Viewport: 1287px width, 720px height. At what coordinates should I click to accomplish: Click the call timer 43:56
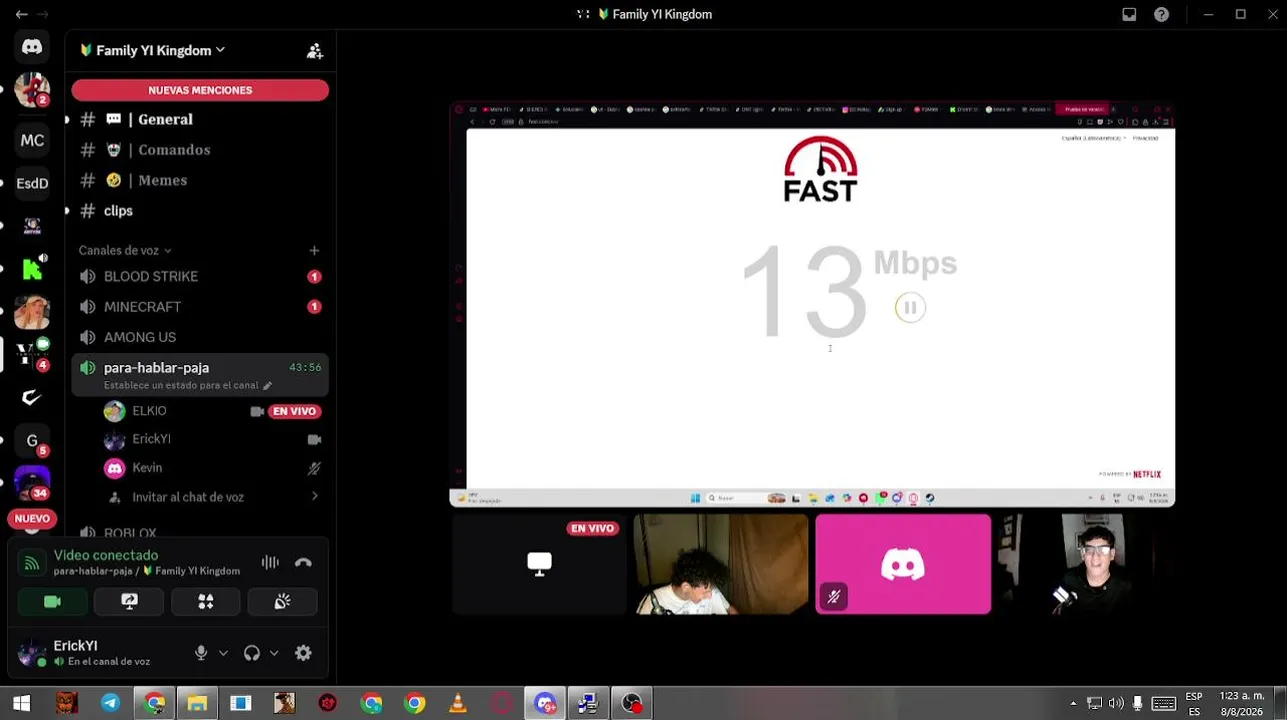[305, 368]
